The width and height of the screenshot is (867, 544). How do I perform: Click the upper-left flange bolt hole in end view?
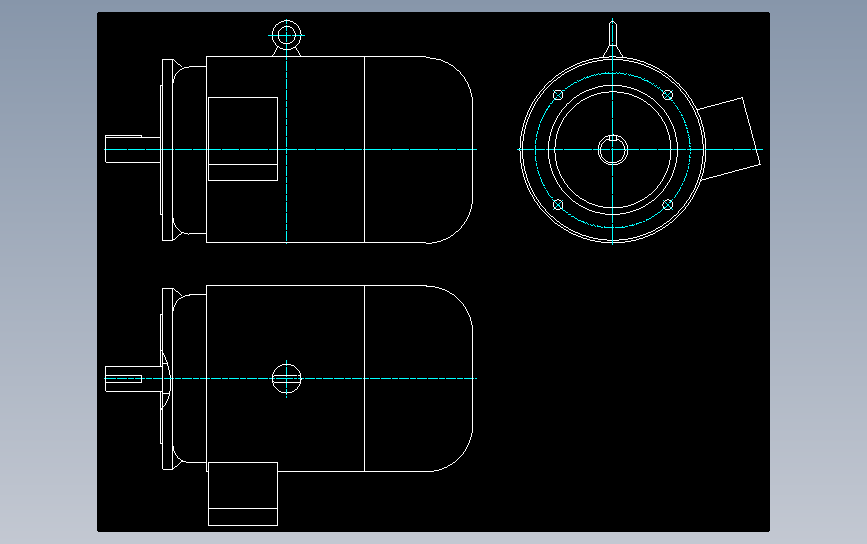tap(558, 95)
